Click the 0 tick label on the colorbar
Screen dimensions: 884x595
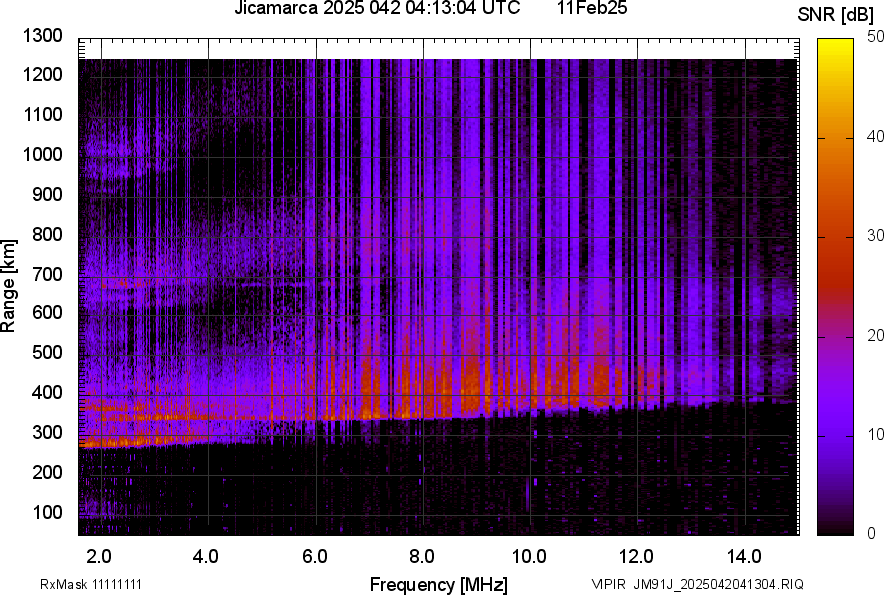(x=872, y=533)
